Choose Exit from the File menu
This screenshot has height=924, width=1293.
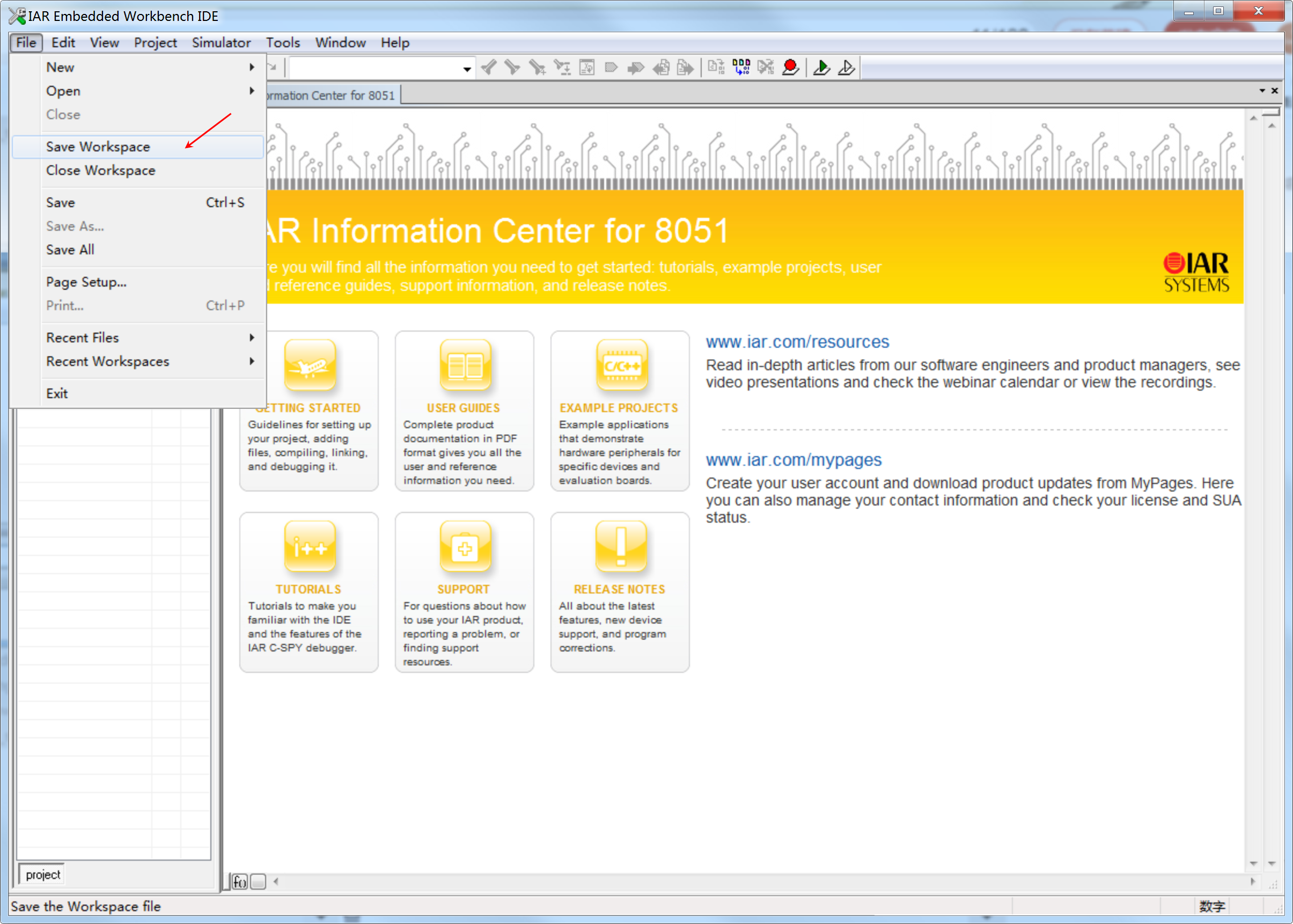[57, 393]
